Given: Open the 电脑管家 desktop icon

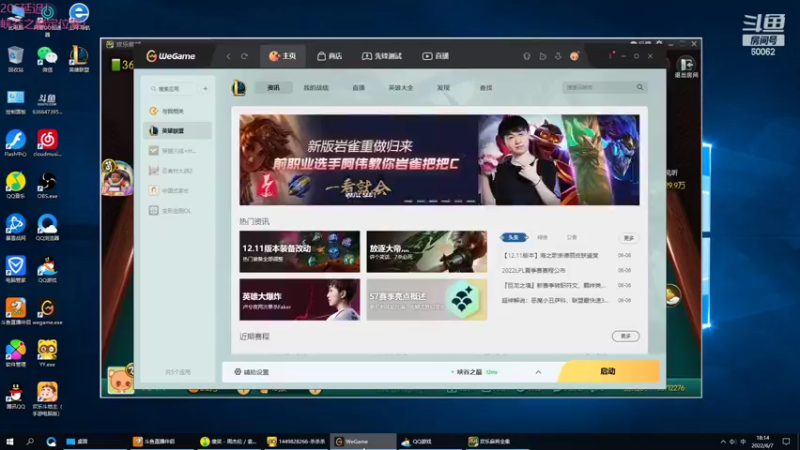Looking at the screenshot, I should pos(16,269).
